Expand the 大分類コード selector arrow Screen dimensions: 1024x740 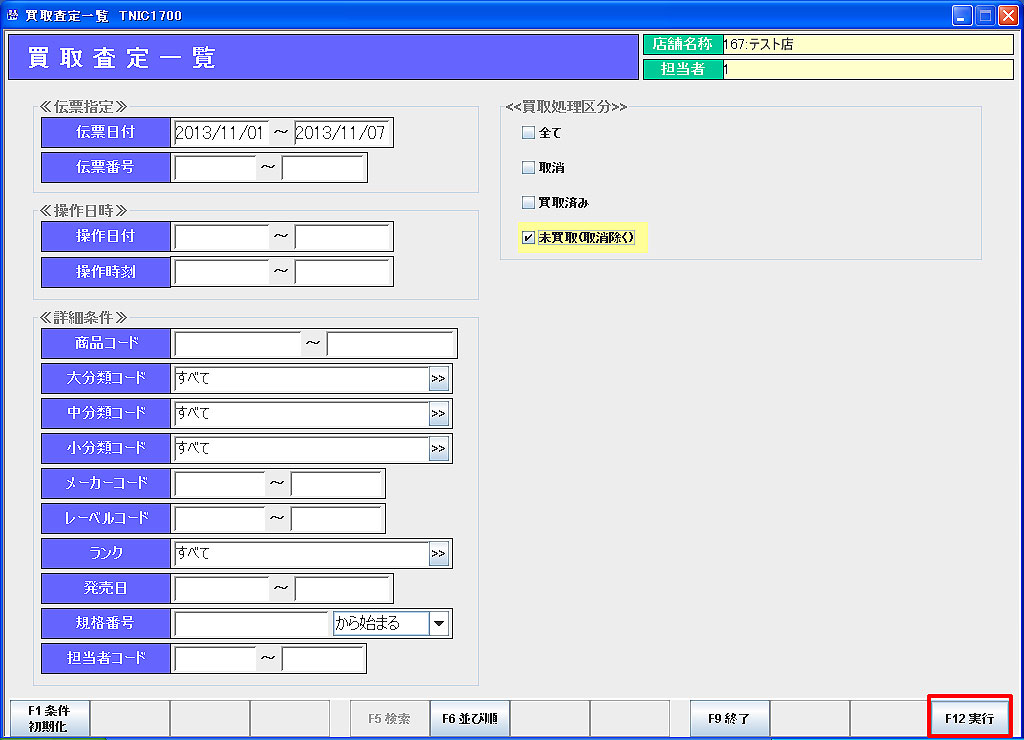pyautogui.click(x=438, y=379)
